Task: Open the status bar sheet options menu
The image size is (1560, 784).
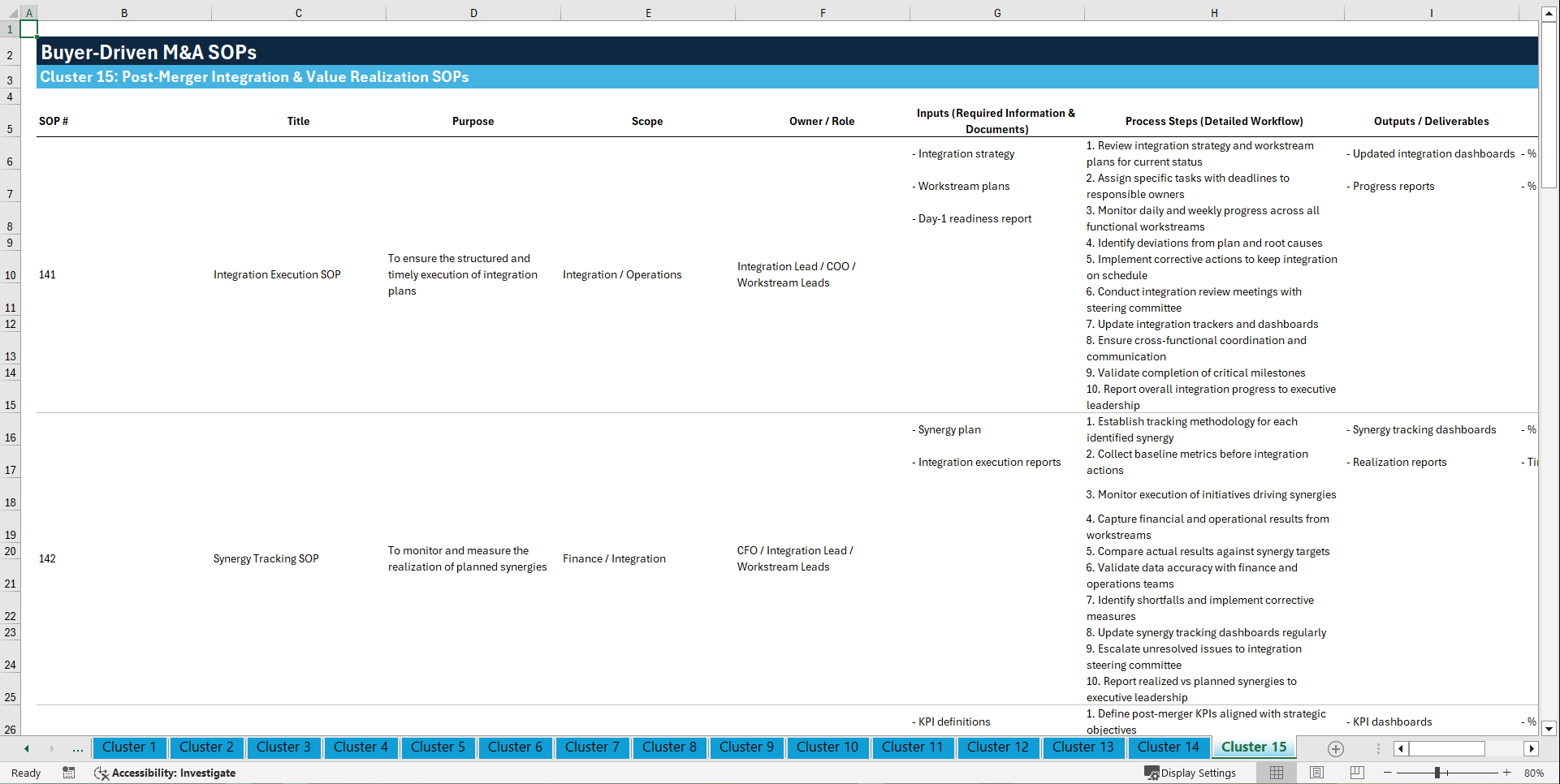Action: [x=1377, y=748]
